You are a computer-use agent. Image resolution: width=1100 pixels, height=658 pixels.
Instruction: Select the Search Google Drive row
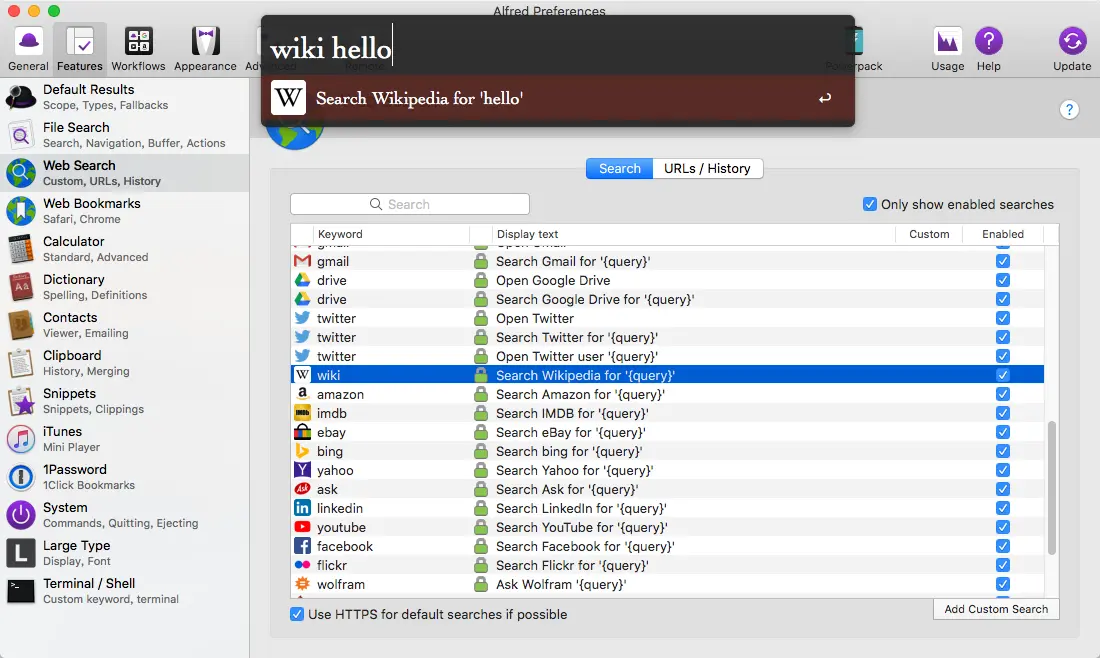tap(667, 299)
